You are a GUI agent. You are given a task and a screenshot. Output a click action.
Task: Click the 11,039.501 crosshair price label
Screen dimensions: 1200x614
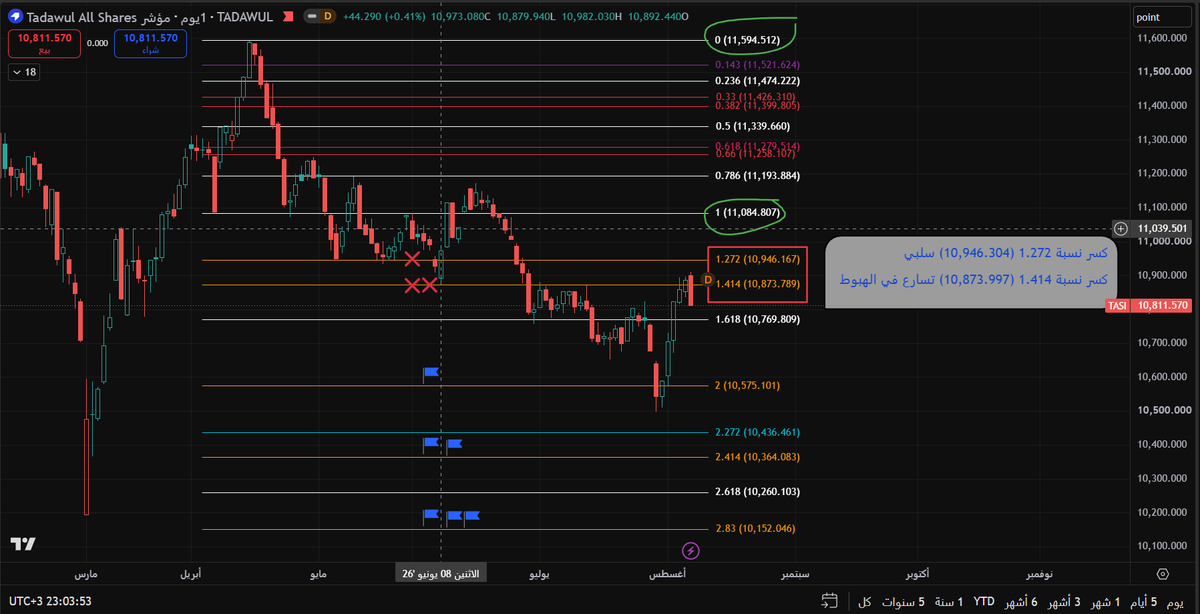pos(1161,228)
